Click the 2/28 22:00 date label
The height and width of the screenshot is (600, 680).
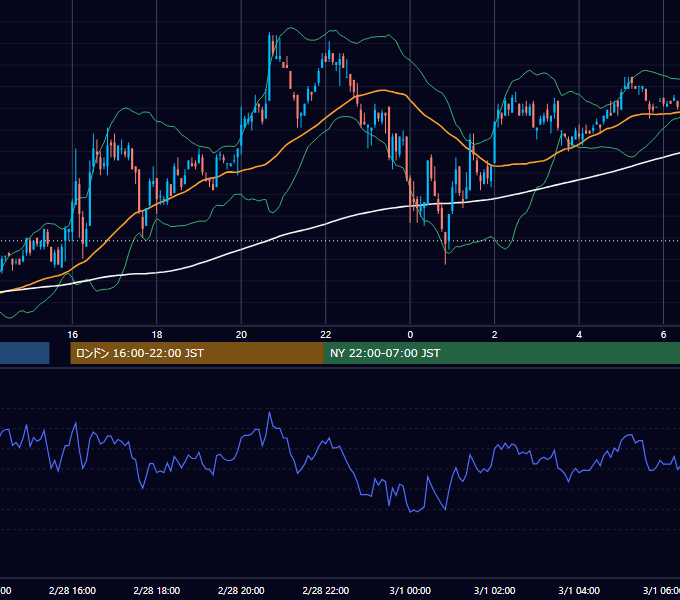pos(326,590)
